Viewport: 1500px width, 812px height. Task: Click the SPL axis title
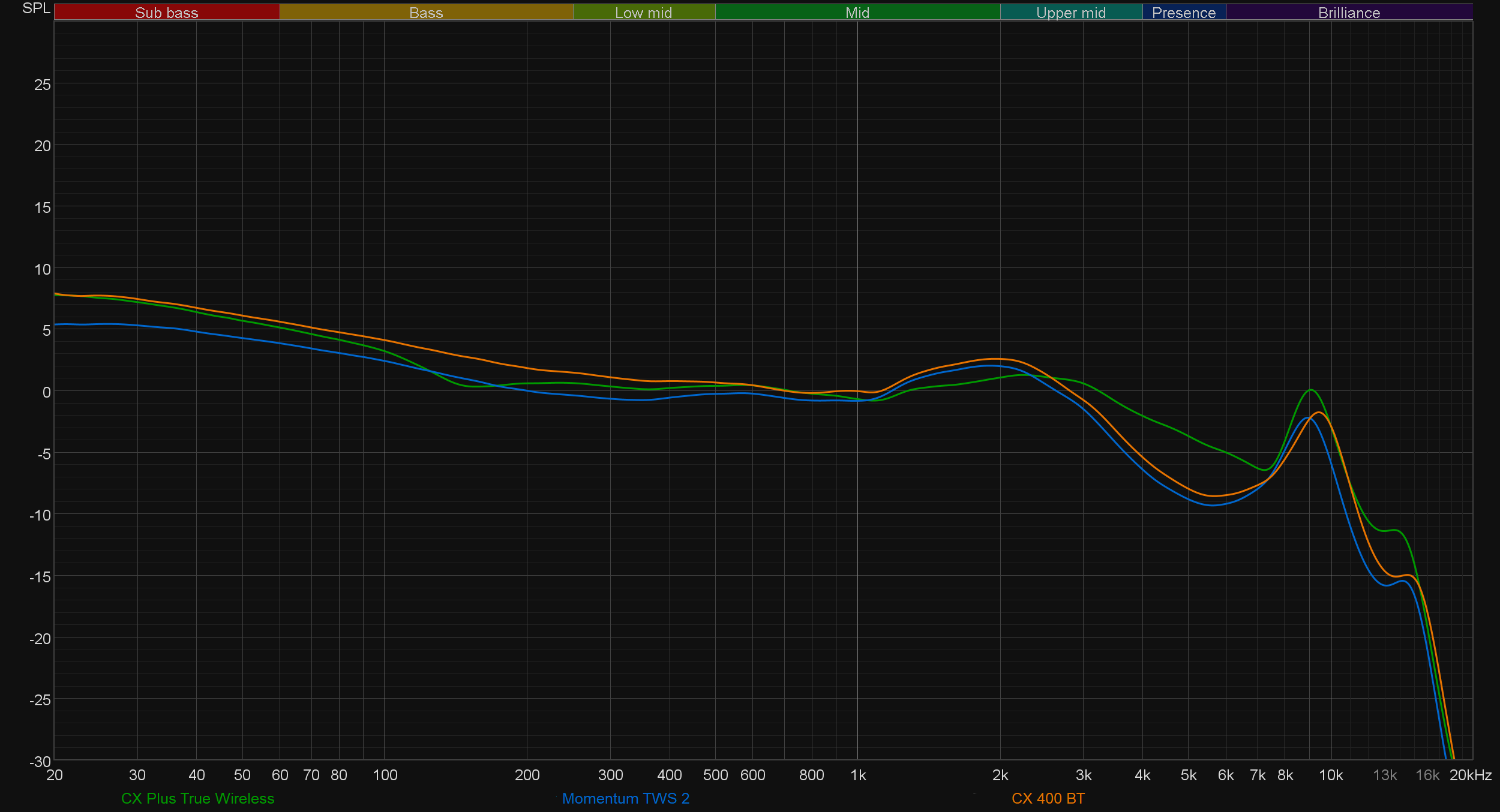point(36,8)
